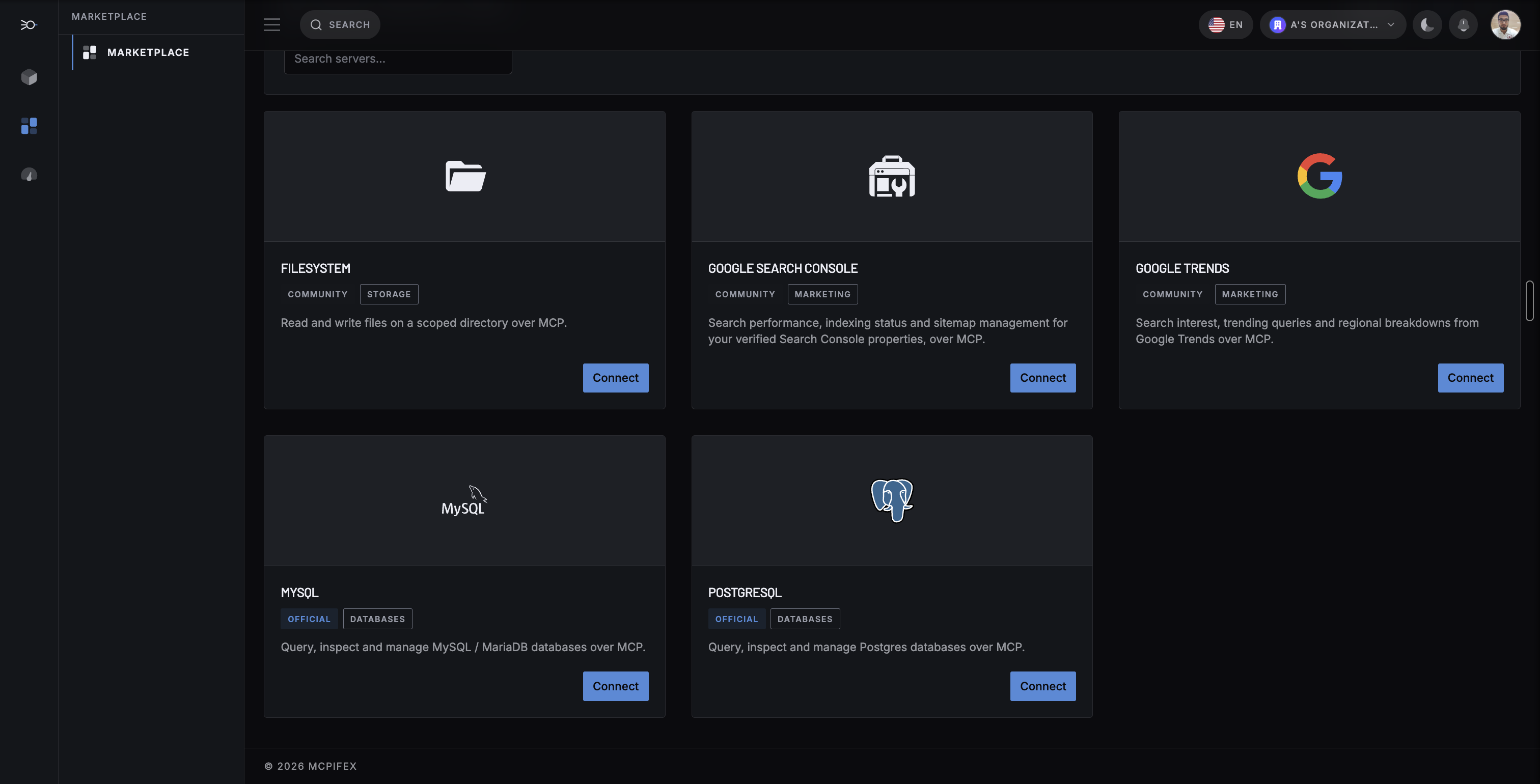
Task: Select the marketplace grid icon in the sidebar
Action: coord(29,126)
